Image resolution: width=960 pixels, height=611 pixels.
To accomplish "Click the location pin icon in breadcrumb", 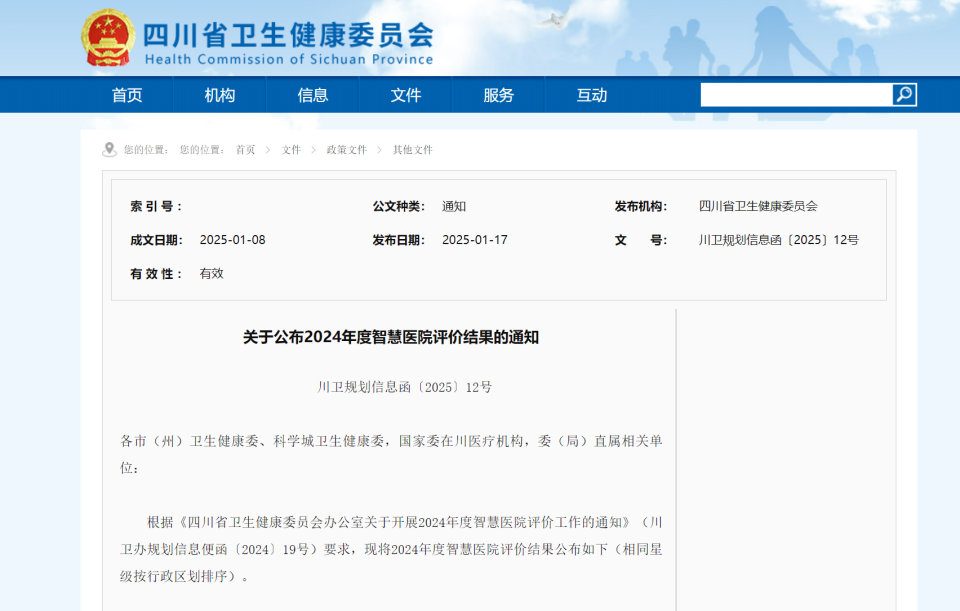I will pos(109,149).
